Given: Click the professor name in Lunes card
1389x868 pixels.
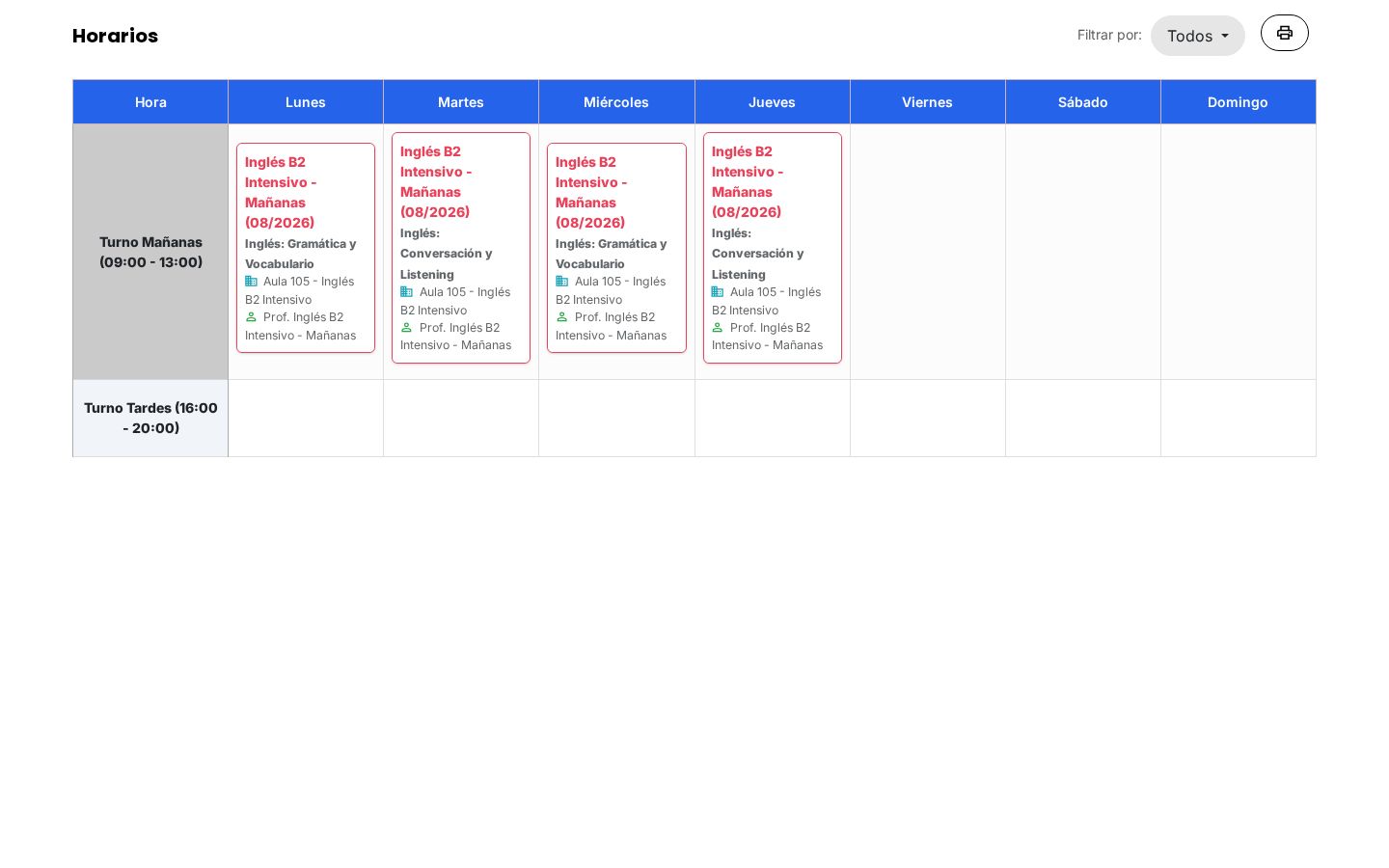Looking at the screenshot, I should point(301,326).
